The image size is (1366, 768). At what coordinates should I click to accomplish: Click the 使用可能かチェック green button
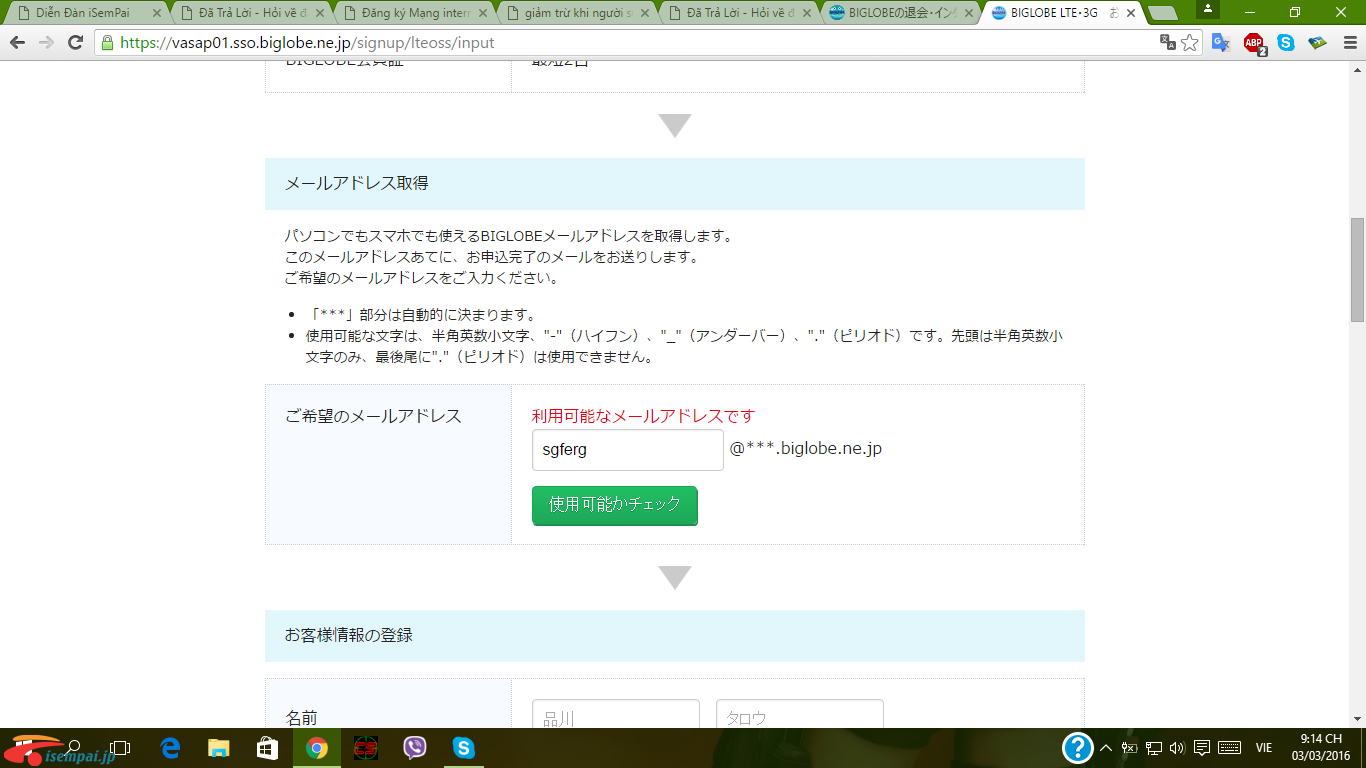coord(614,505)
